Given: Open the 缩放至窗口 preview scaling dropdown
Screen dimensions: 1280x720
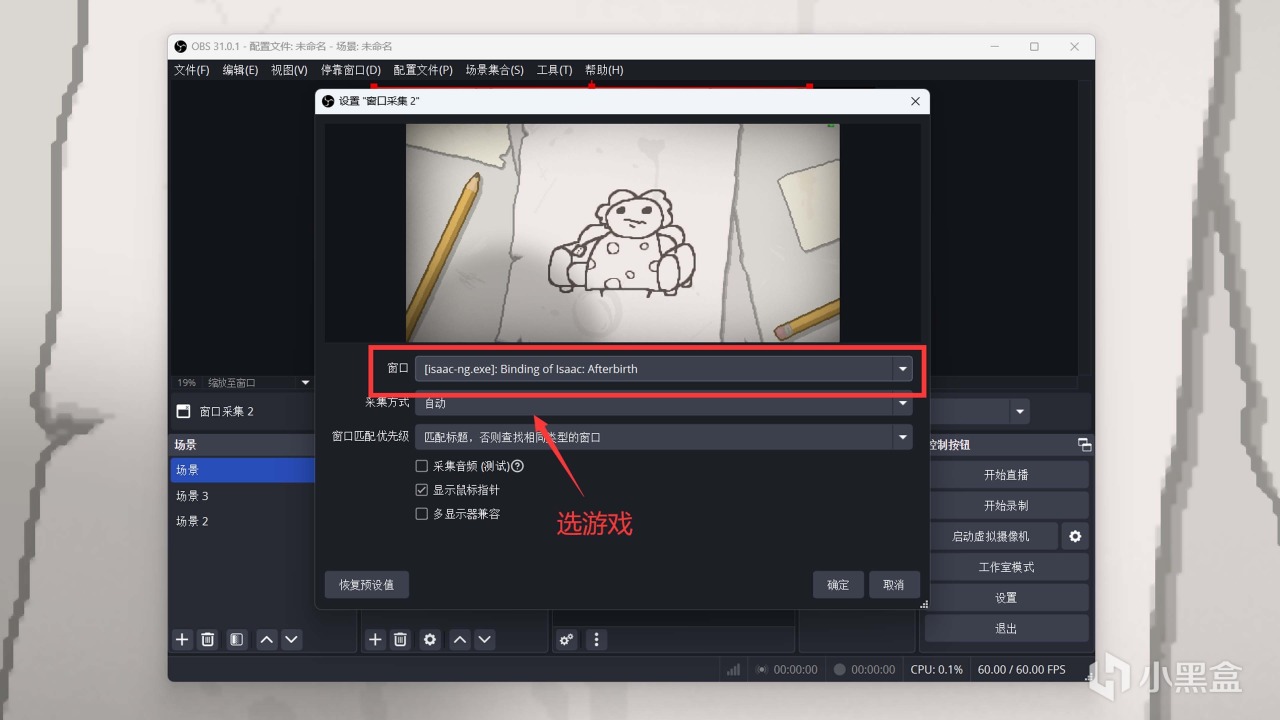Looking at the screenshot, I should click(259, 383).
